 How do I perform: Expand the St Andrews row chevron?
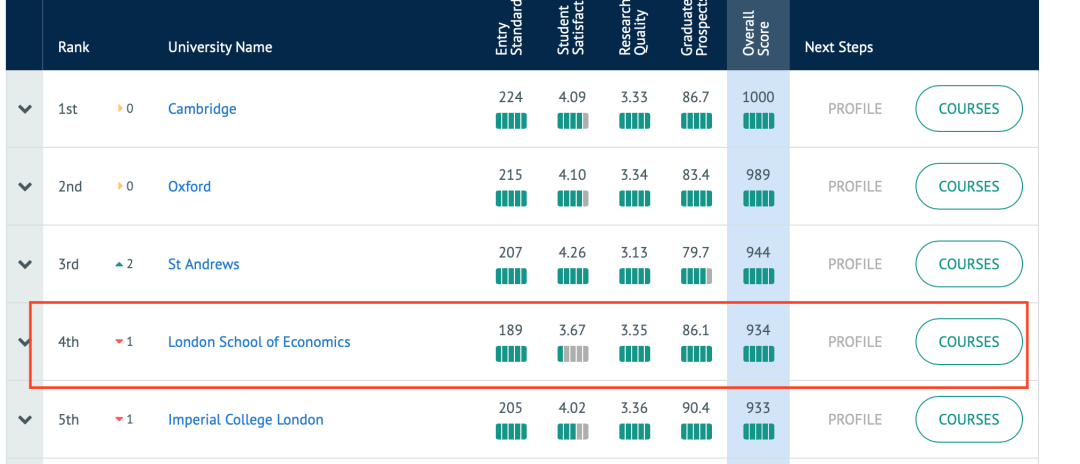click(x=25, y=264)
